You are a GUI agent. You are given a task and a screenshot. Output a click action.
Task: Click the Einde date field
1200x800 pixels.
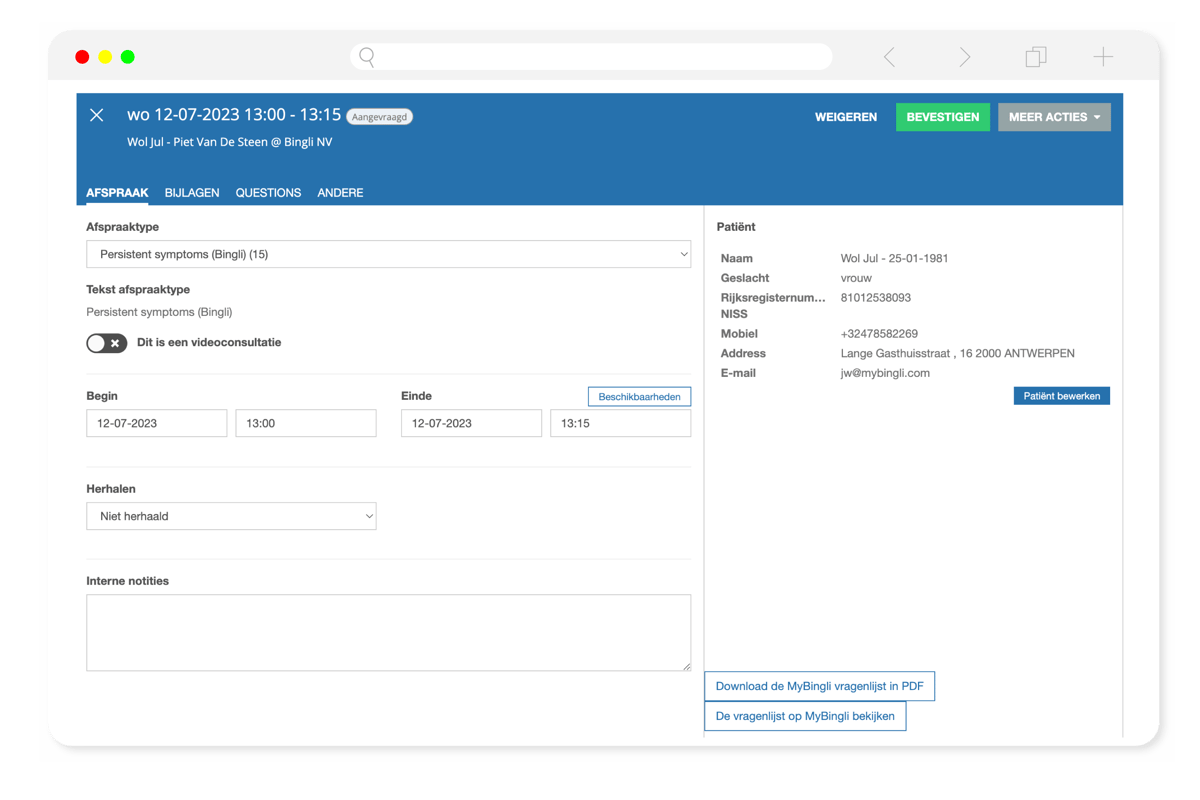coord(471,423)
